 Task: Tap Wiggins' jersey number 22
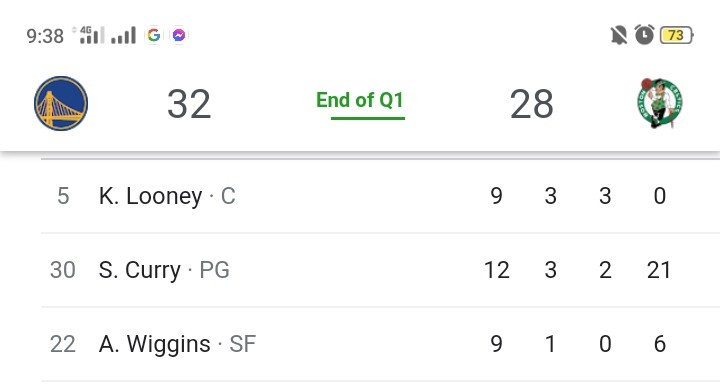(63, 344)
